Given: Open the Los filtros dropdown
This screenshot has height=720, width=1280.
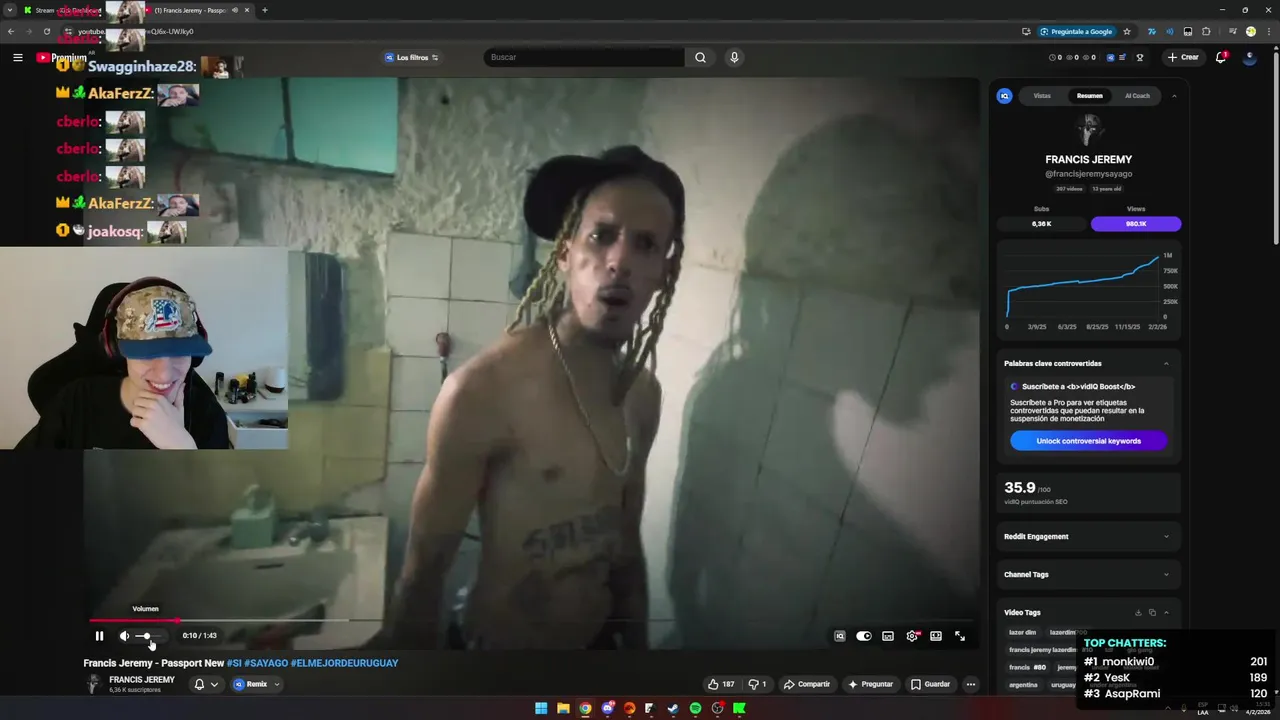Looking at the screenshot, I should 412,57.
